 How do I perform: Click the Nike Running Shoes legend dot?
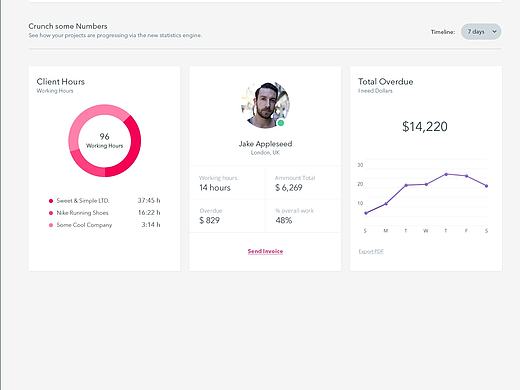[51, 213]
